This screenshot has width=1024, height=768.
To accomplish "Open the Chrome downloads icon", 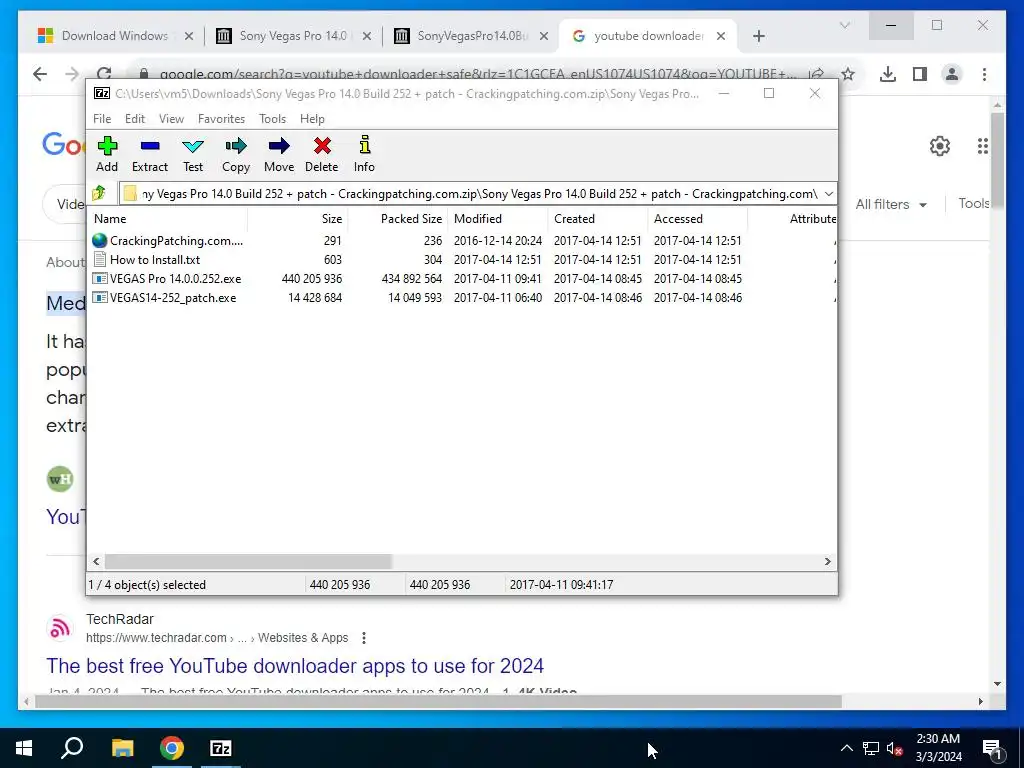I will tap(888, 74).
